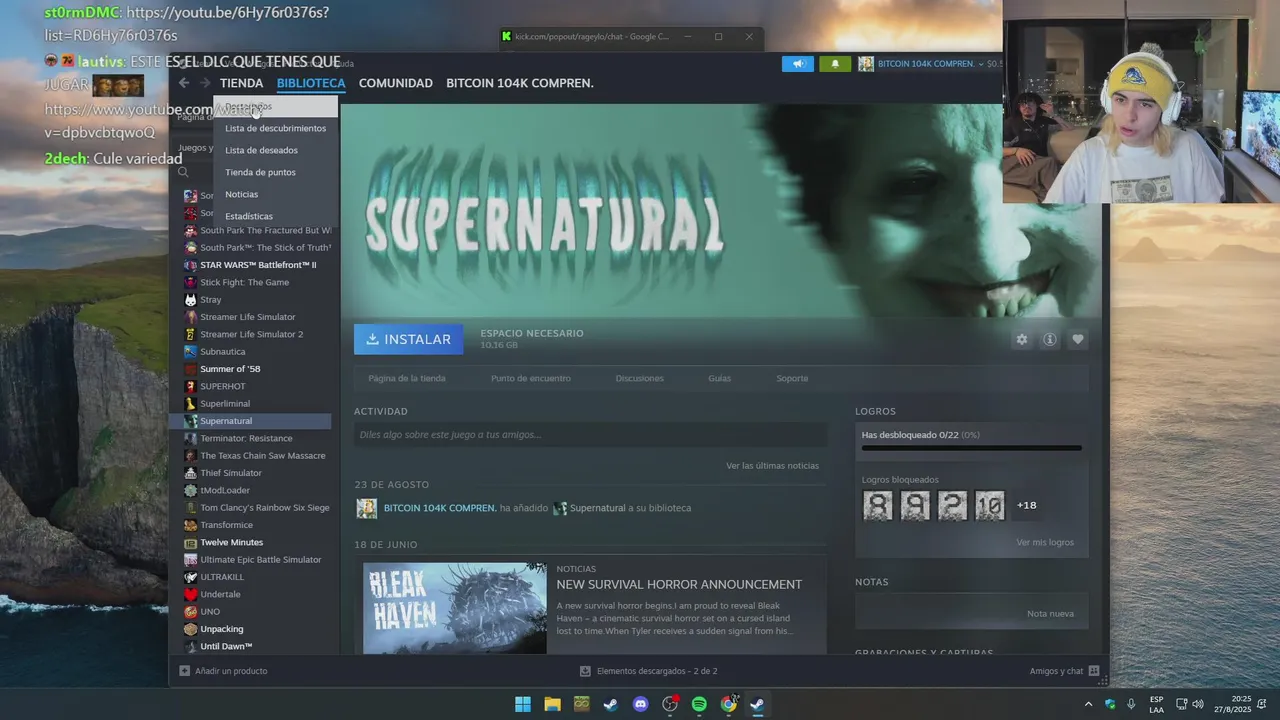
Task: Choose Noticias in the store dropdown
Action: (x=241, y=194)
